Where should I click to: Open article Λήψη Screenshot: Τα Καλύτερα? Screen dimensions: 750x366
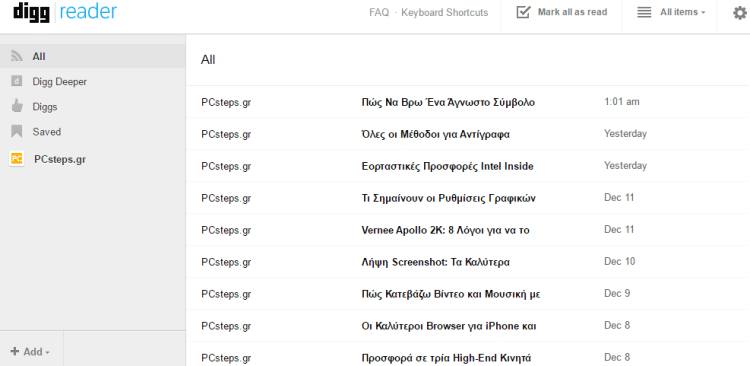tap(435, 262)
